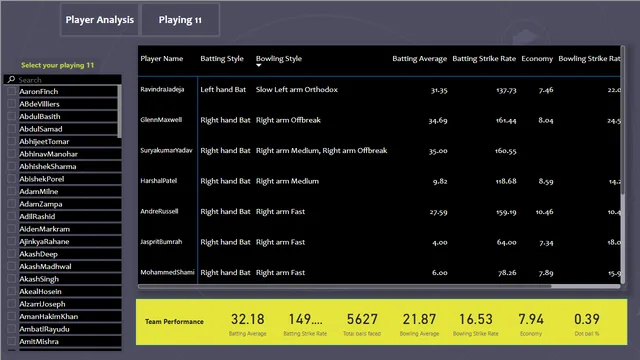
Task: Click Total balls faced card 5627
Action: tap(362, 324)
